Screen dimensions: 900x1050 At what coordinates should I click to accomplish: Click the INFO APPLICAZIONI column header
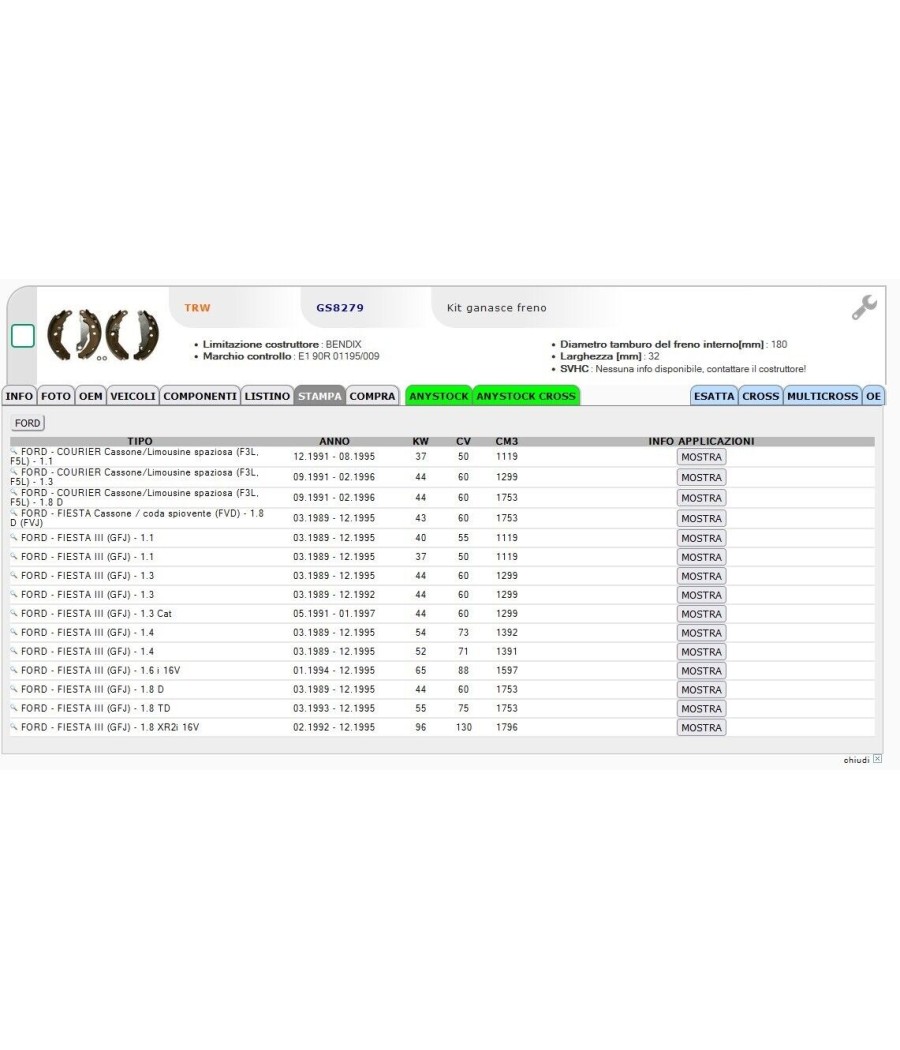click(x=701, y=441)
